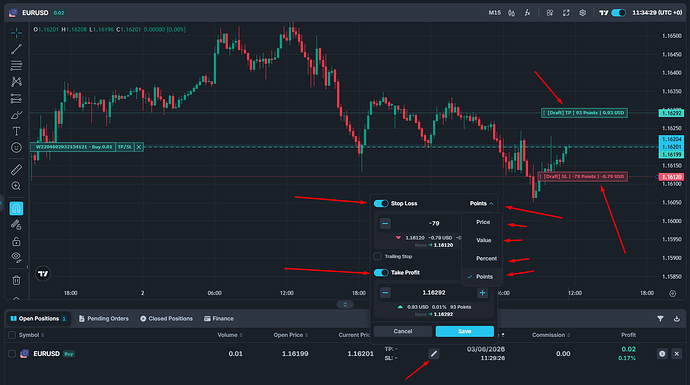Close the EURUSD position row

677,354
